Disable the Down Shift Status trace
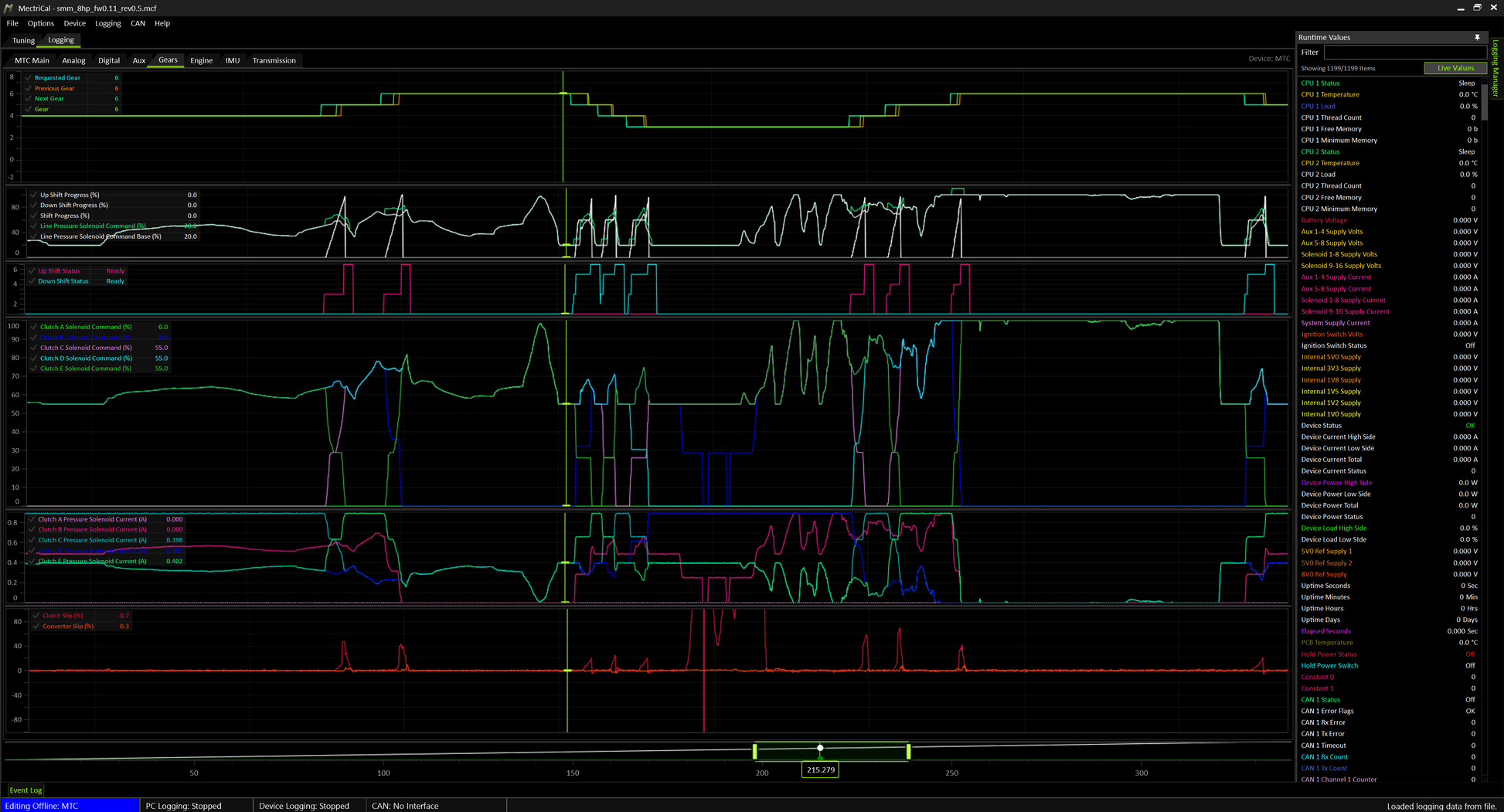Viewport: 1504px width, 812px height. click(x=32, y=281)
